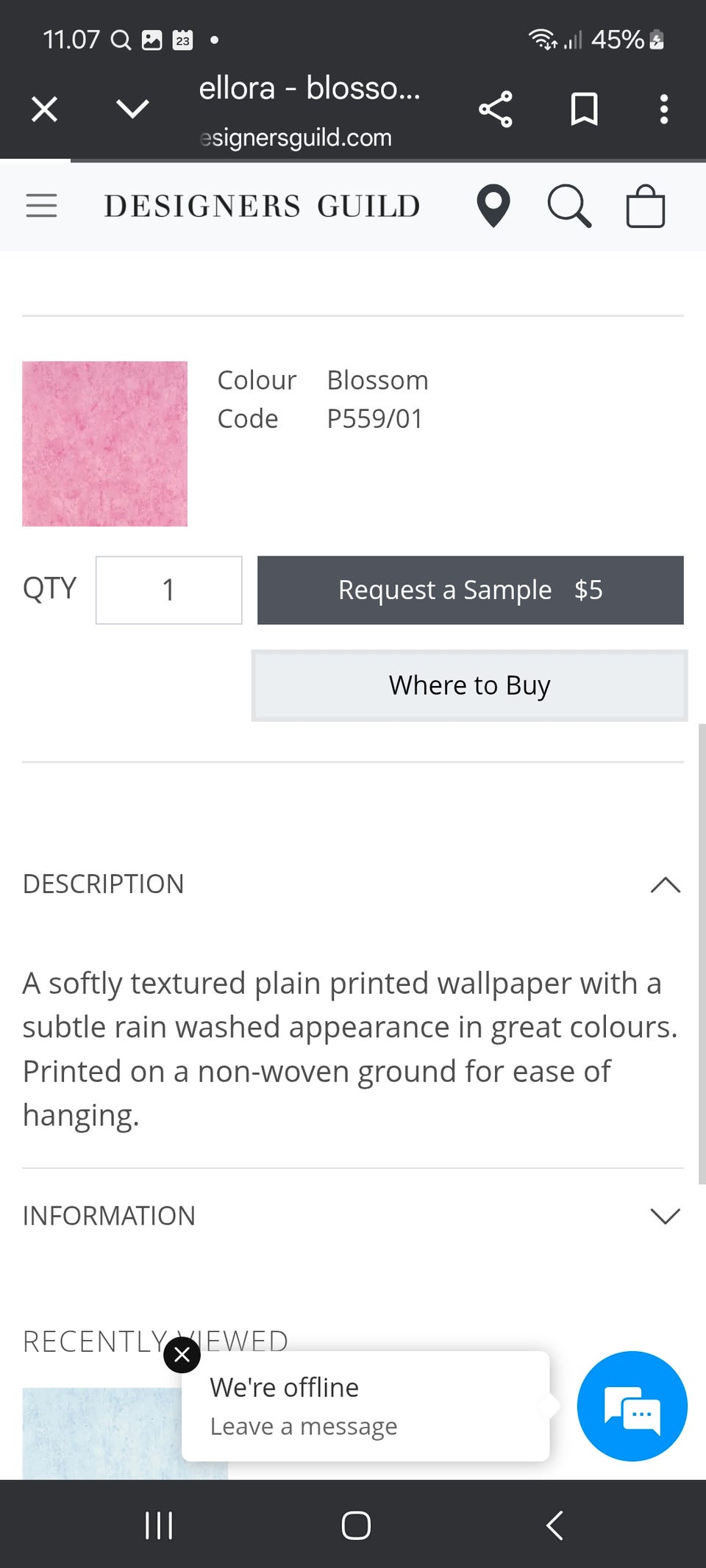Image resolution: width=706 pixels, height=1568 pixels.
Task: Bookmark this page
Action: (585, 110)
